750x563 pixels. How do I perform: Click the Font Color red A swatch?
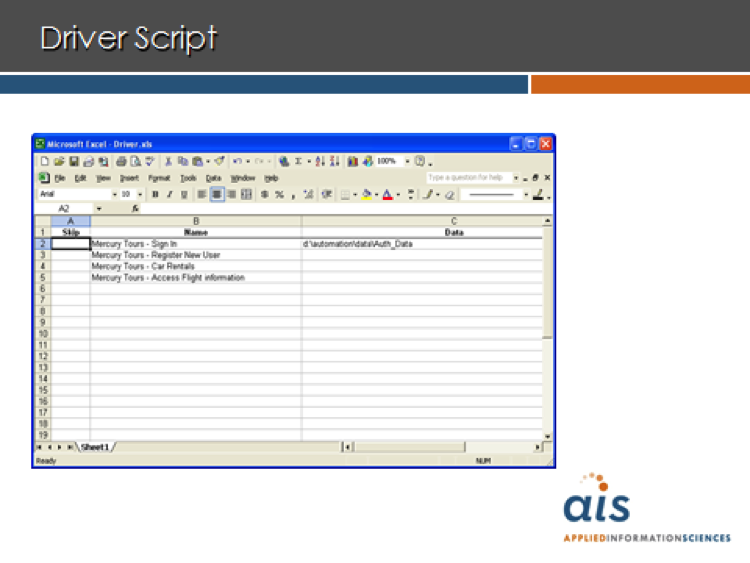[x=386, y=194]
